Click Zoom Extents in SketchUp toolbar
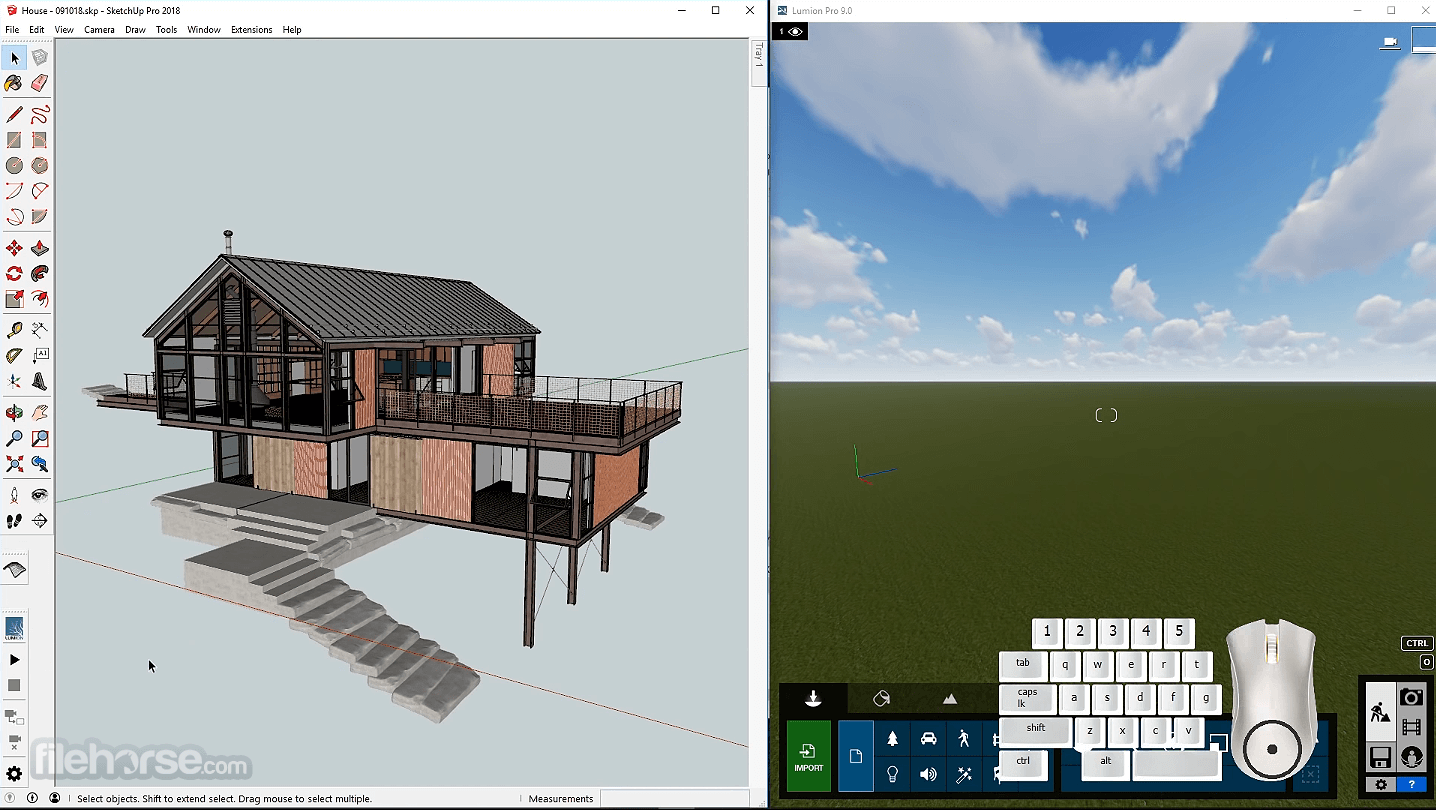1436x810 pixels. 14,463
